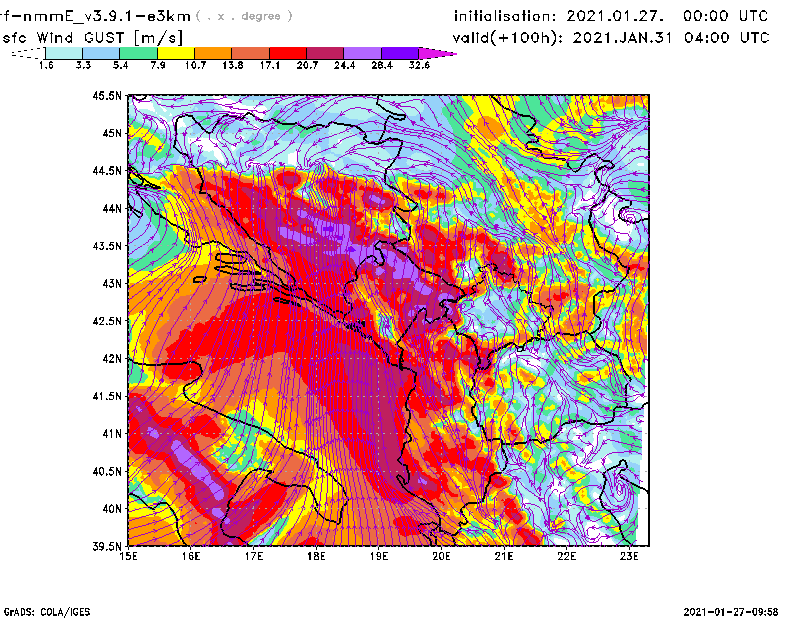Image resolution: width=800 pixels, height=618 pixels.
Task: Click the '43.5N' latitude label
Action: (107, 246)
